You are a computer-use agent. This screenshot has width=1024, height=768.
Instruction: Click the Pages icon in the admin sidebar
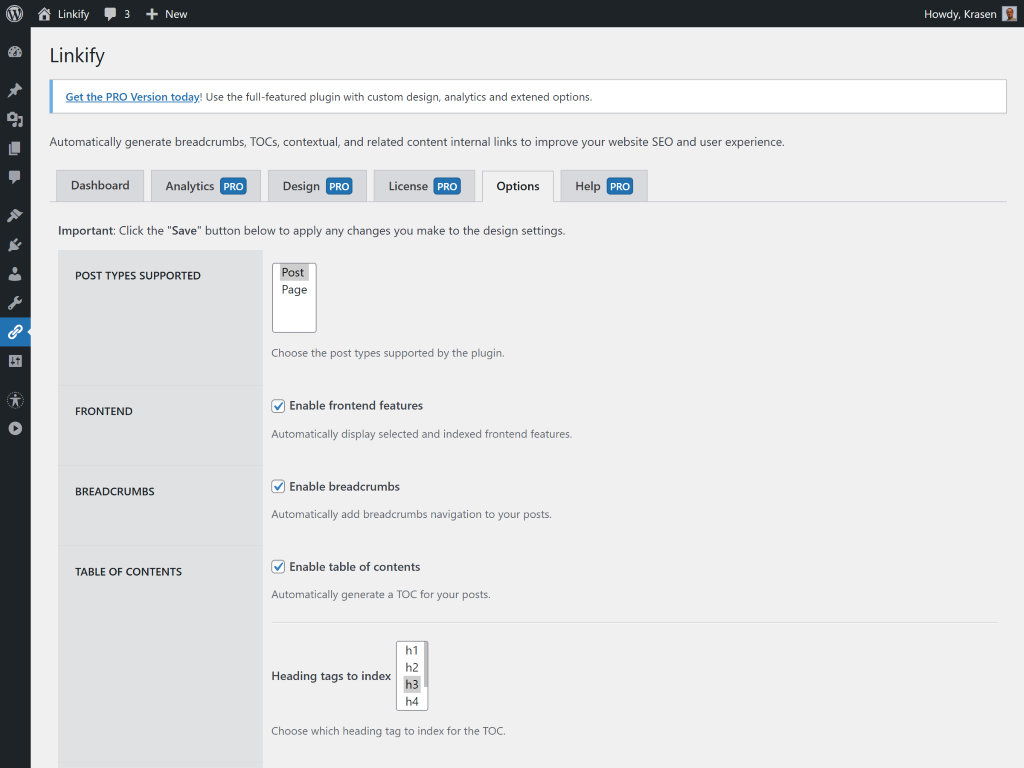[15, 146]
